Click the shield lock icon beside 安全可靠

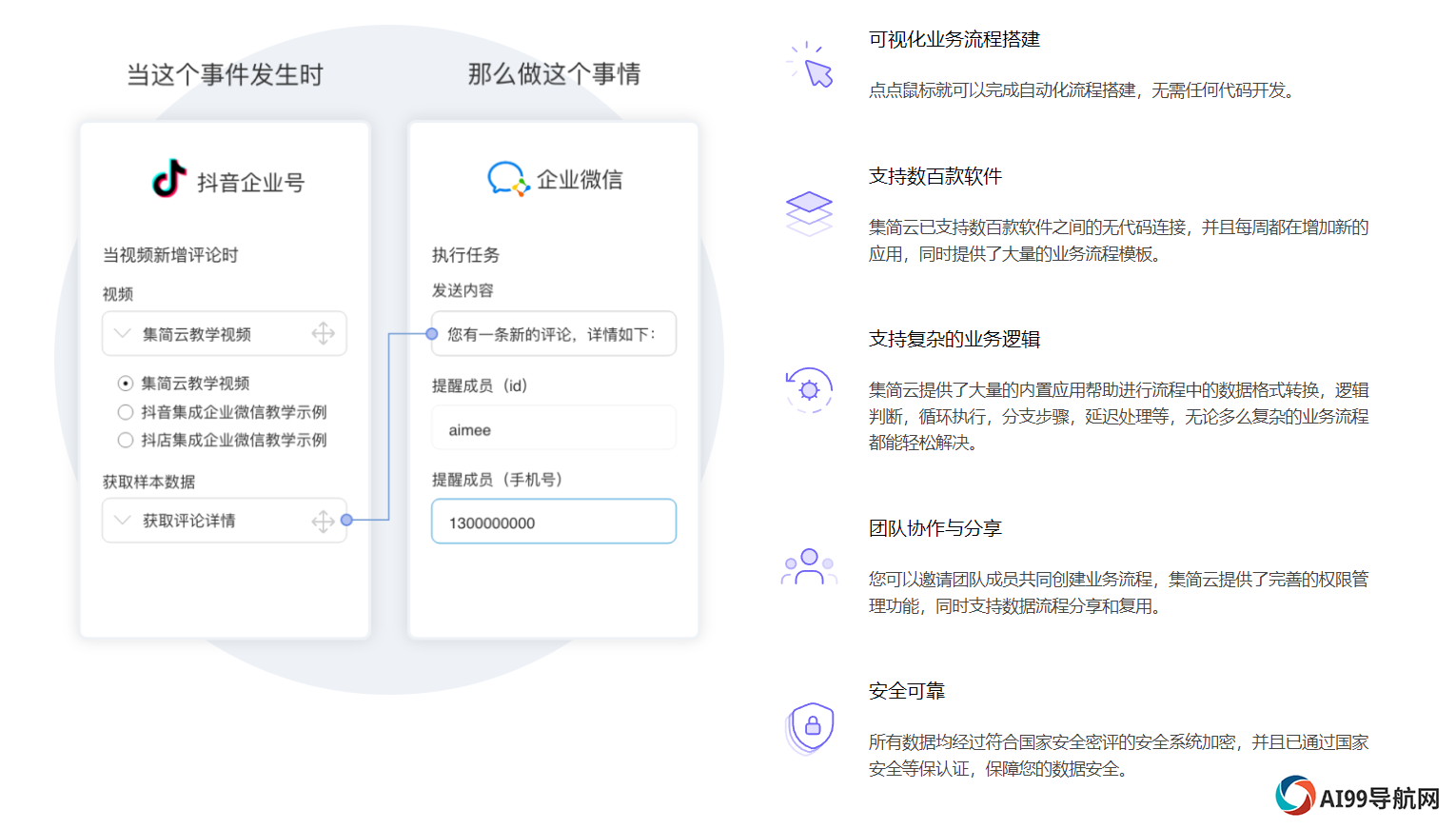coord(810,729)
